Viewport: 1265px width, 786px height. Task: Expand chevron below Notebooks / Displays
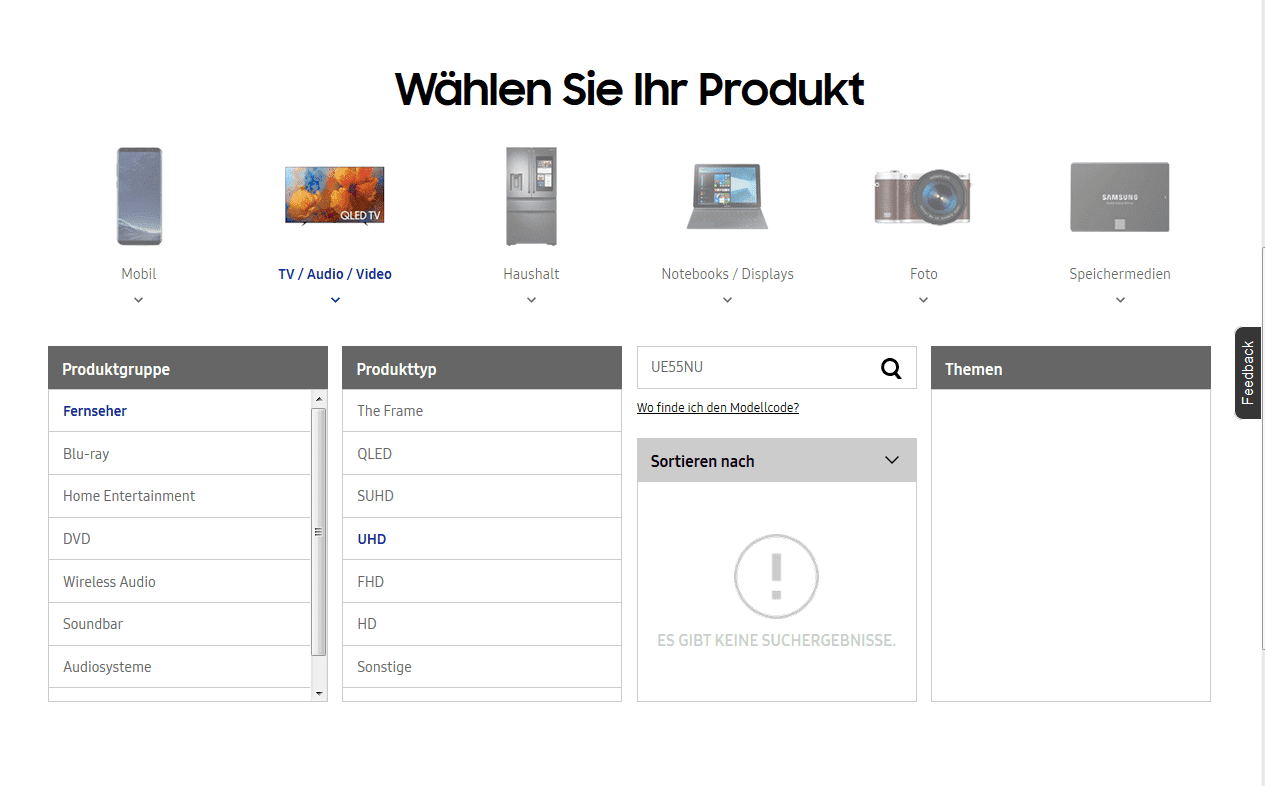(727, 300)
